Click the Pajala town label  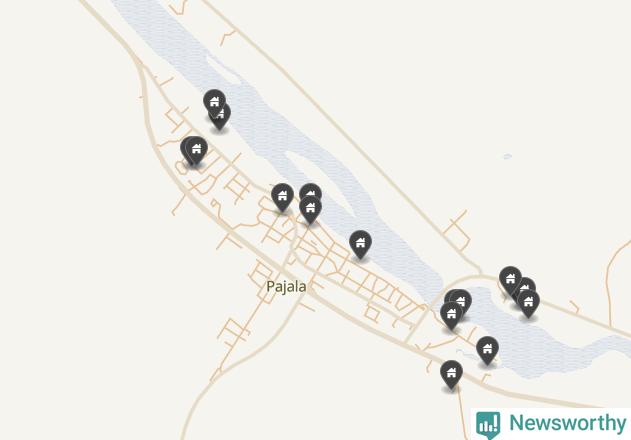tap(286, 287)
